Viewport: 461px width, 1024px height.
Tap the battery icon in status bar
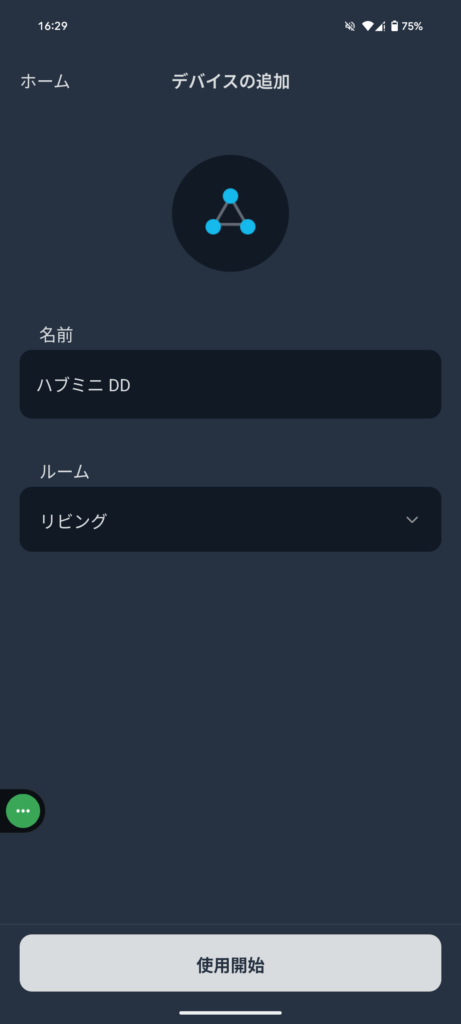click(x=394, y=26)
